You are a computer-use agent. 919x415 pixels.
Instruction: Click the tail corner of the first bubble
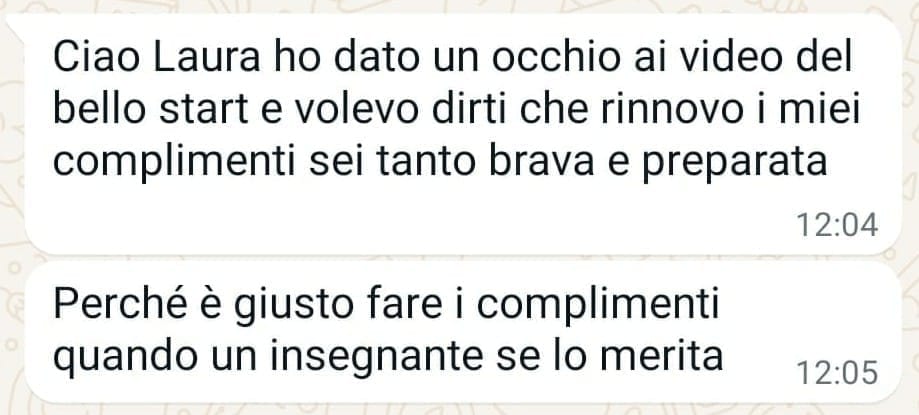pyautogui.click(x=15, y=22)
